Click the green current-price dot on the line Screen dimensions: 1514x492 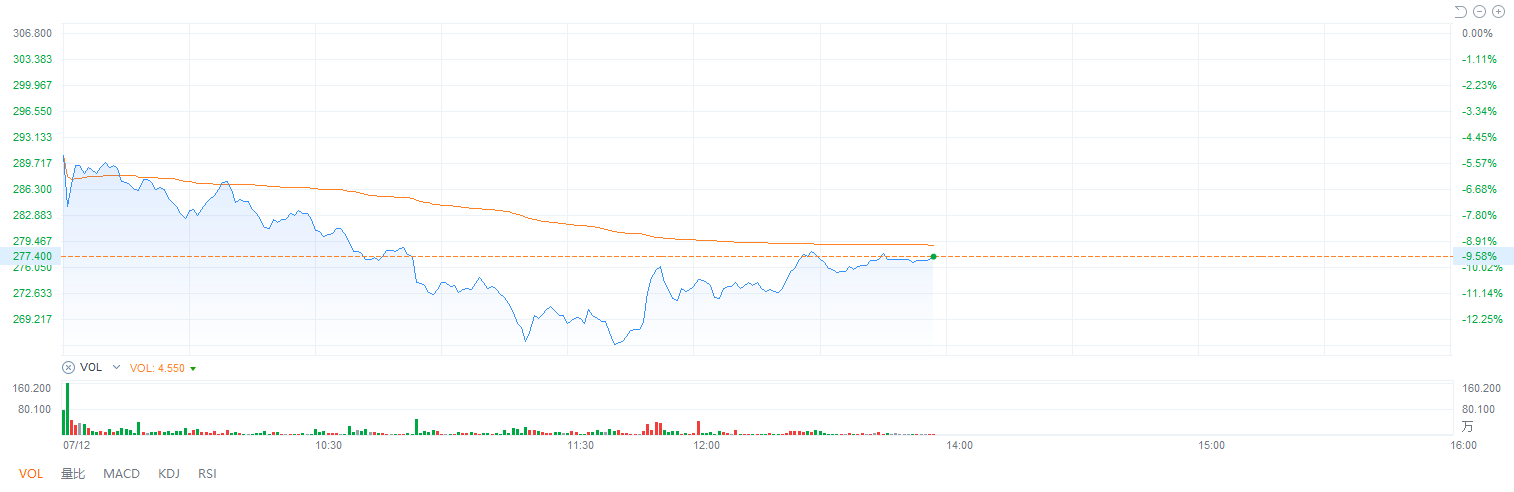tap(933, 257)
